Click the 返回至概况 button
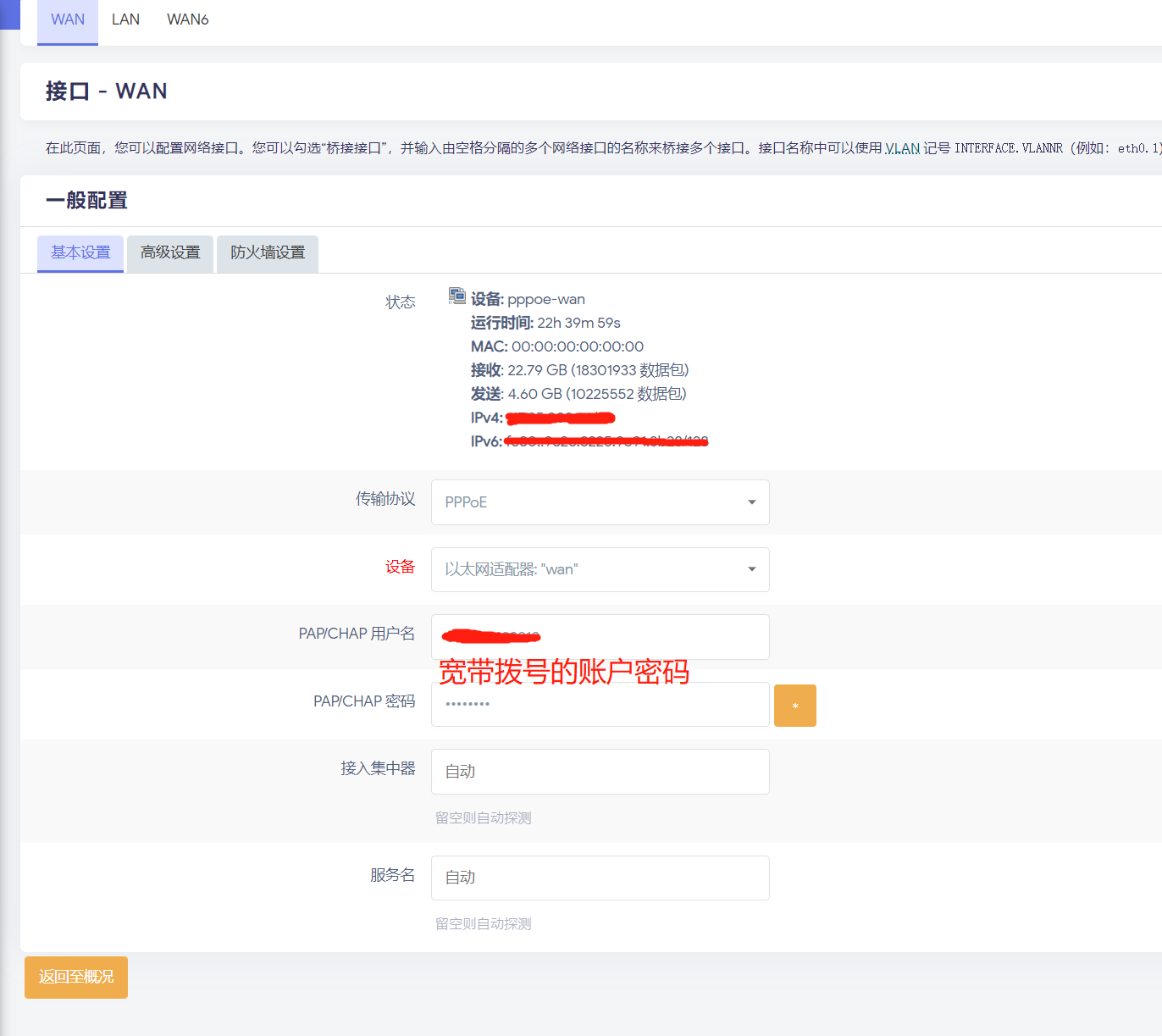The width and height of the screenshot is (1162, 1036). click(76, 978)
